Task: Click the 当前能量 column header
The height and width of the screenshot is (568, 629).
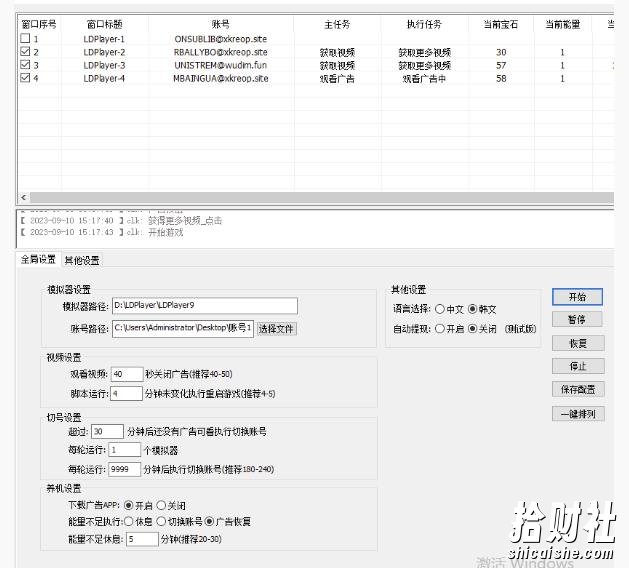Action: tap(562, 24)
